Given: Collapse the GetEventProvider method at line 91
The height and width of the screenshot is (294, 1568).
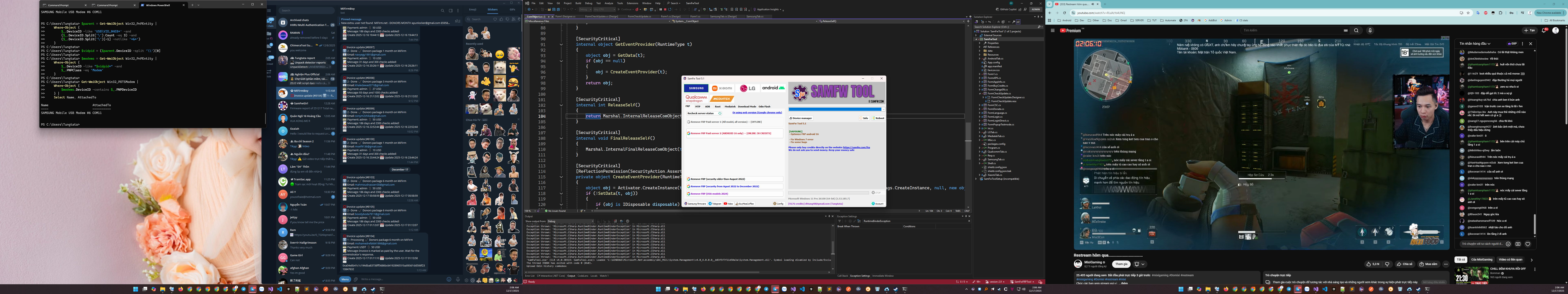Looking at the screenshot, I should tap(561, 45).
